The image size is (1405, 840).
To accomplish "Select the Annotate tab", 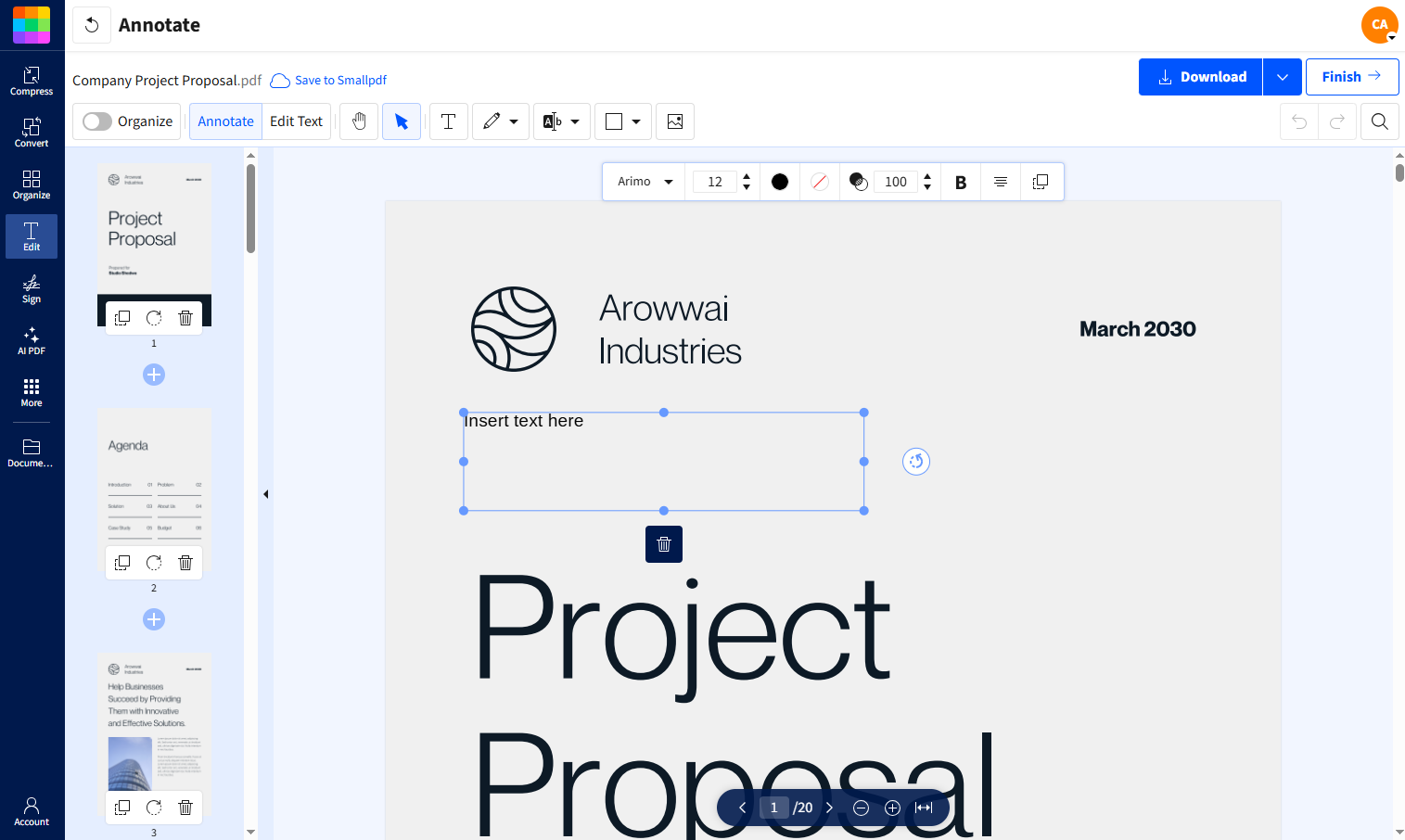I will coord(225,121).
